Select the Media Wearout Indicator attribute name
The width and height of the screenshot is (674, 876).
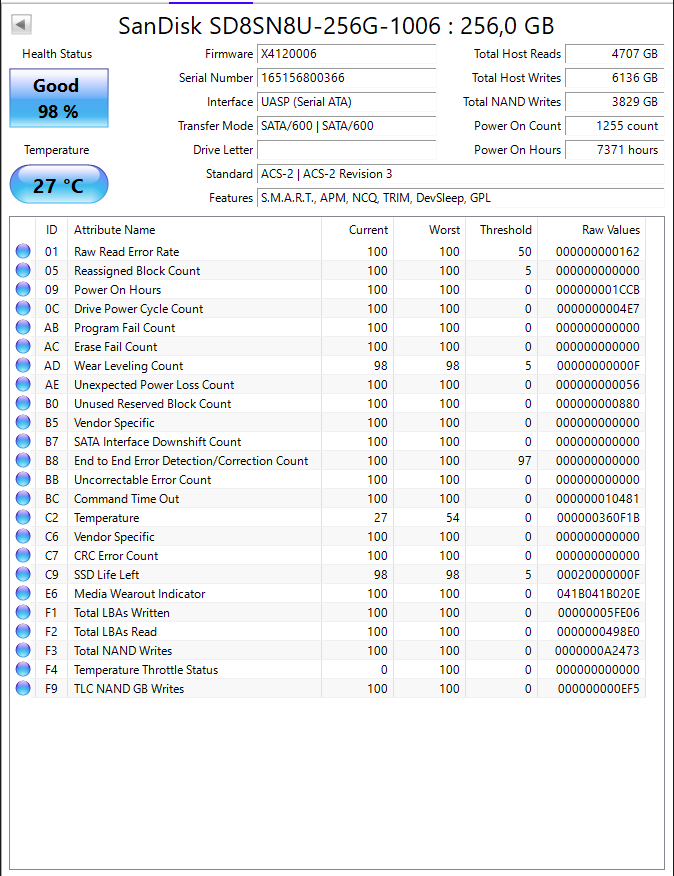pos(140,594)
